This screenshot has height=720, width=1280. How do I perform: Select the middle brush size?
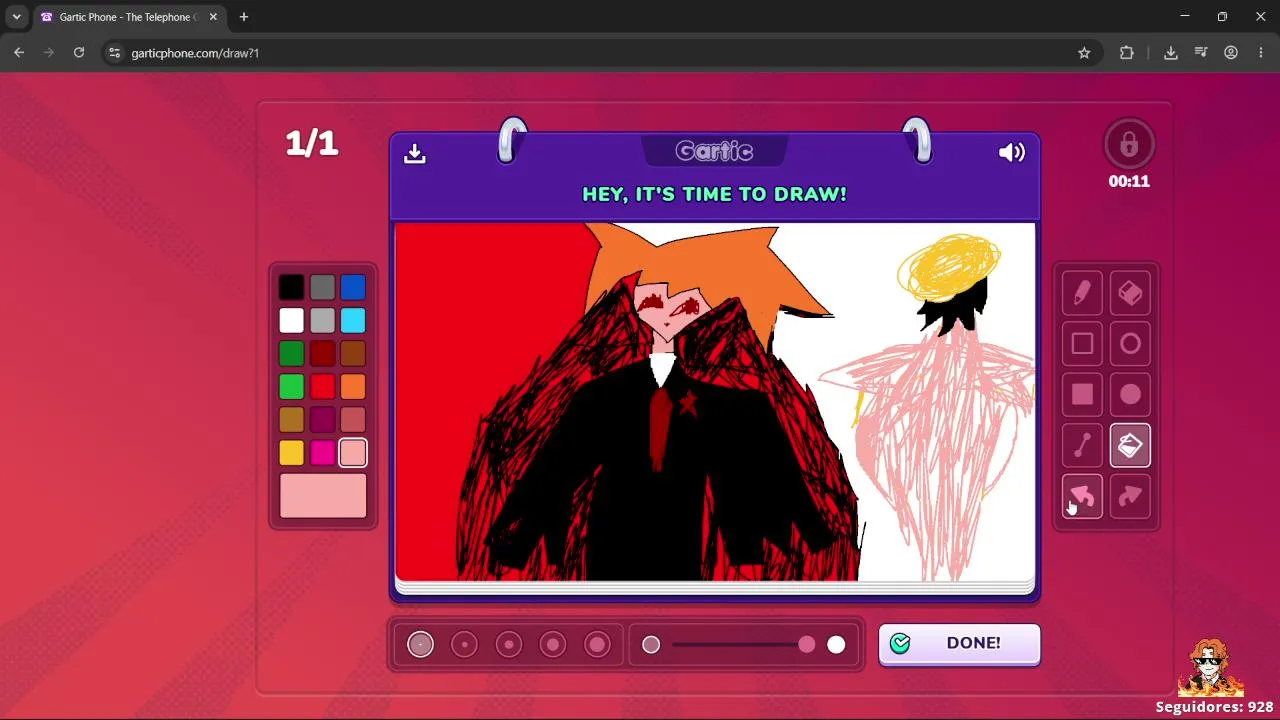click(509, 645)
